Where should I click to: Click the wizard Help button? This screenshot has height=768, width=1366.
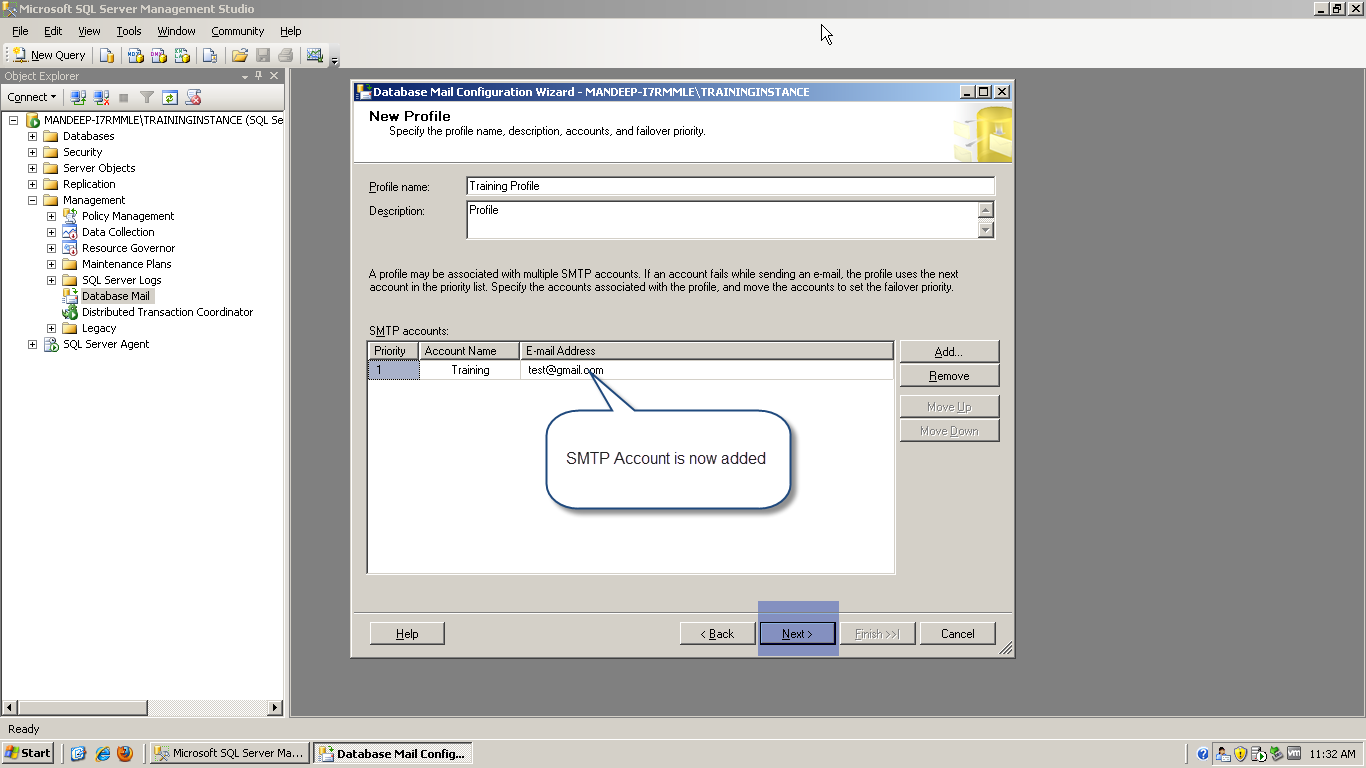click(x=407, y=634)
